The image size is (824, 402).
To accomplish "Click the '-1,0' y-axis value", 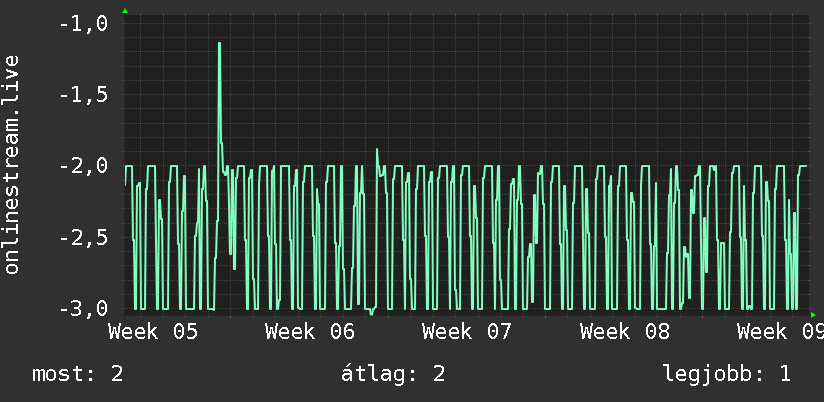I will (84, 24).
